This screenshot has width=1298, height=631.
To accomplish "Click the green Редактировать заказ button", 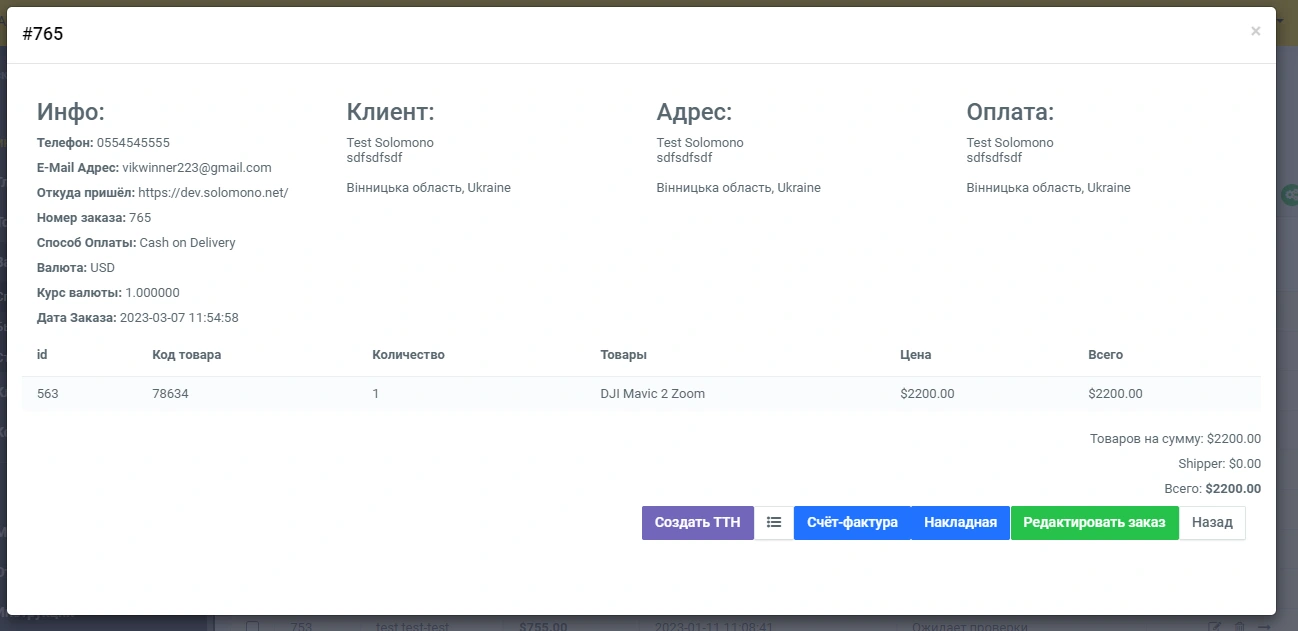I will click(x=1094, y=522).
